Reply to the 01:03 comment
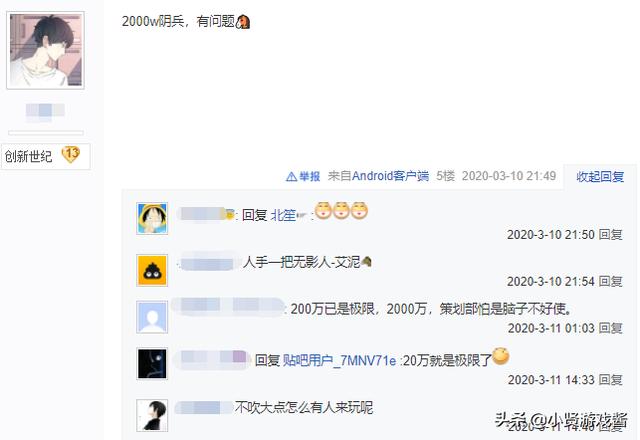This screenshot has width=640, height=440. [x=610, y=328]
